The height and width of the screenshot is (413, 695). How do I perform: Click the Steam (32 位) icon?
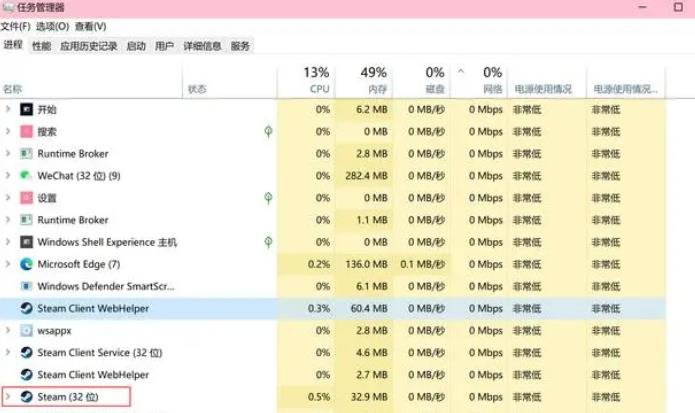point(27,397)
